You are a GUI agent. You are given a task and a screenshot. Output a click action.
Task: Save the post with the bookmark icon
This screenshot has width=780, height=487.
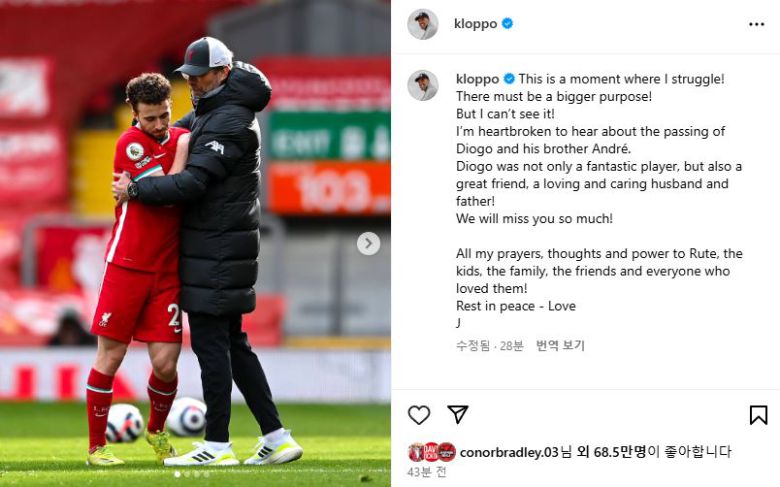point(758,415)
